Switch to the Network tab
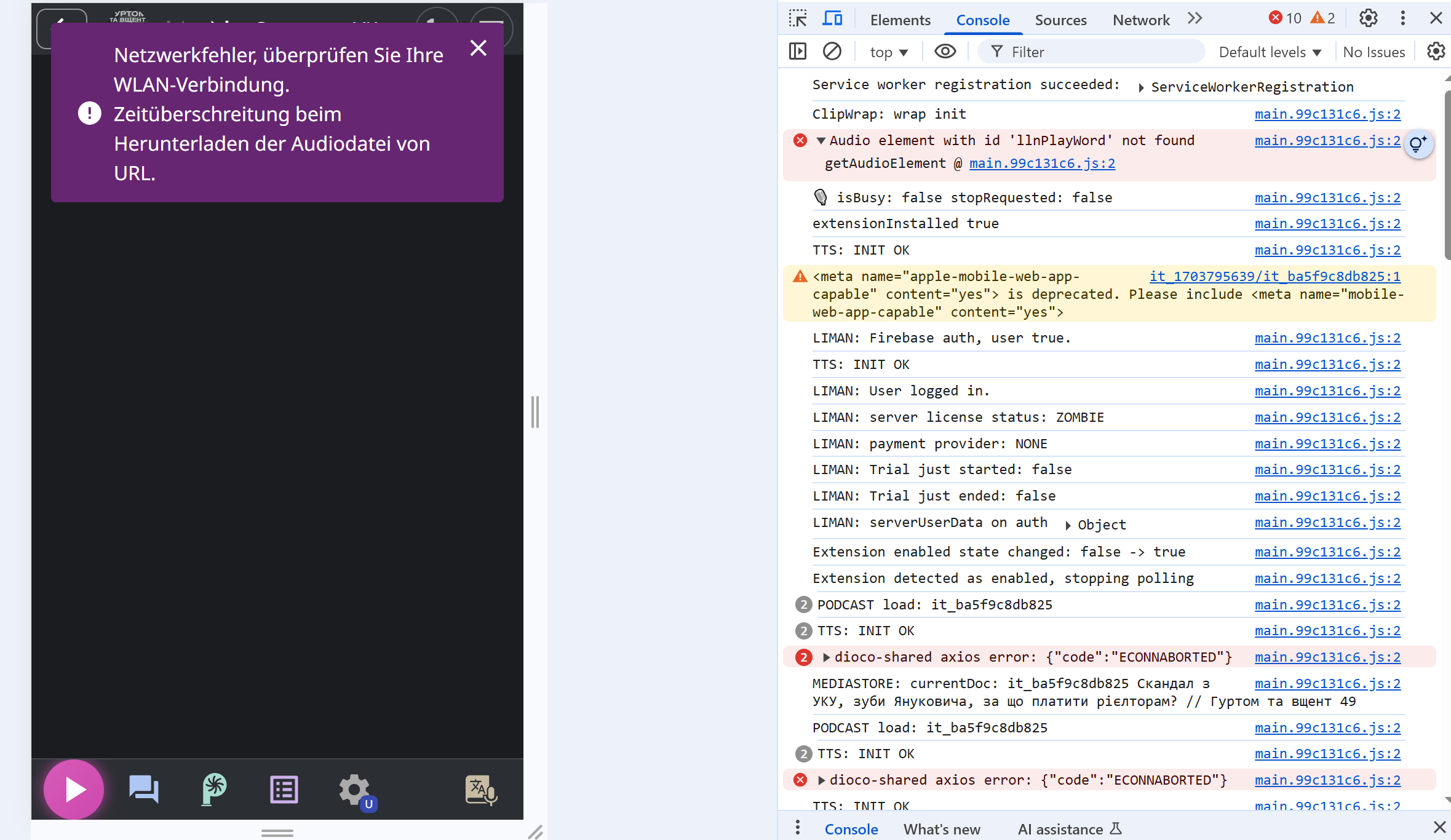The image size is (1451, 840). [1141, 20]
